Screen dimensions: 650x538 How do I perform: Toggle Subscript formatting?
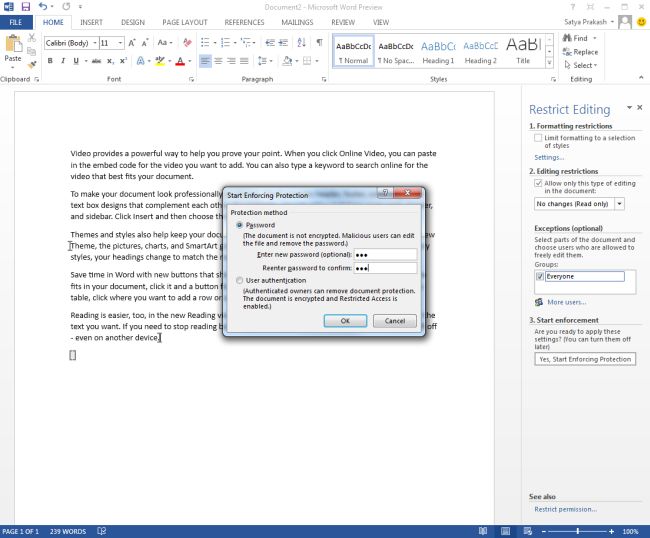(x=110, y=61)
